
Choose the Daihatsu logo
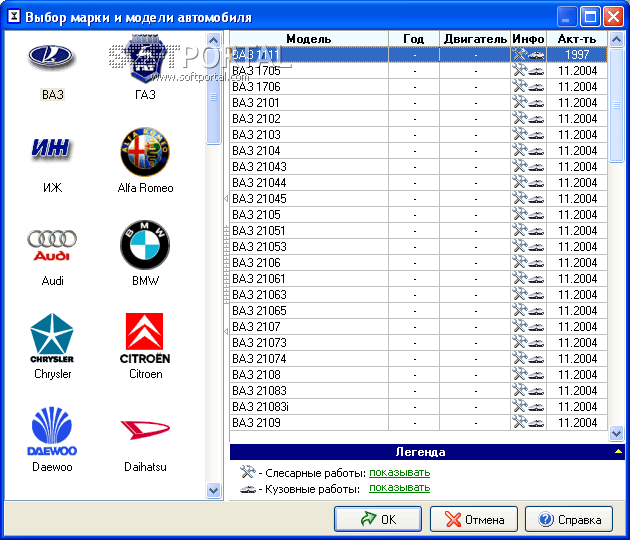[145, 430]
